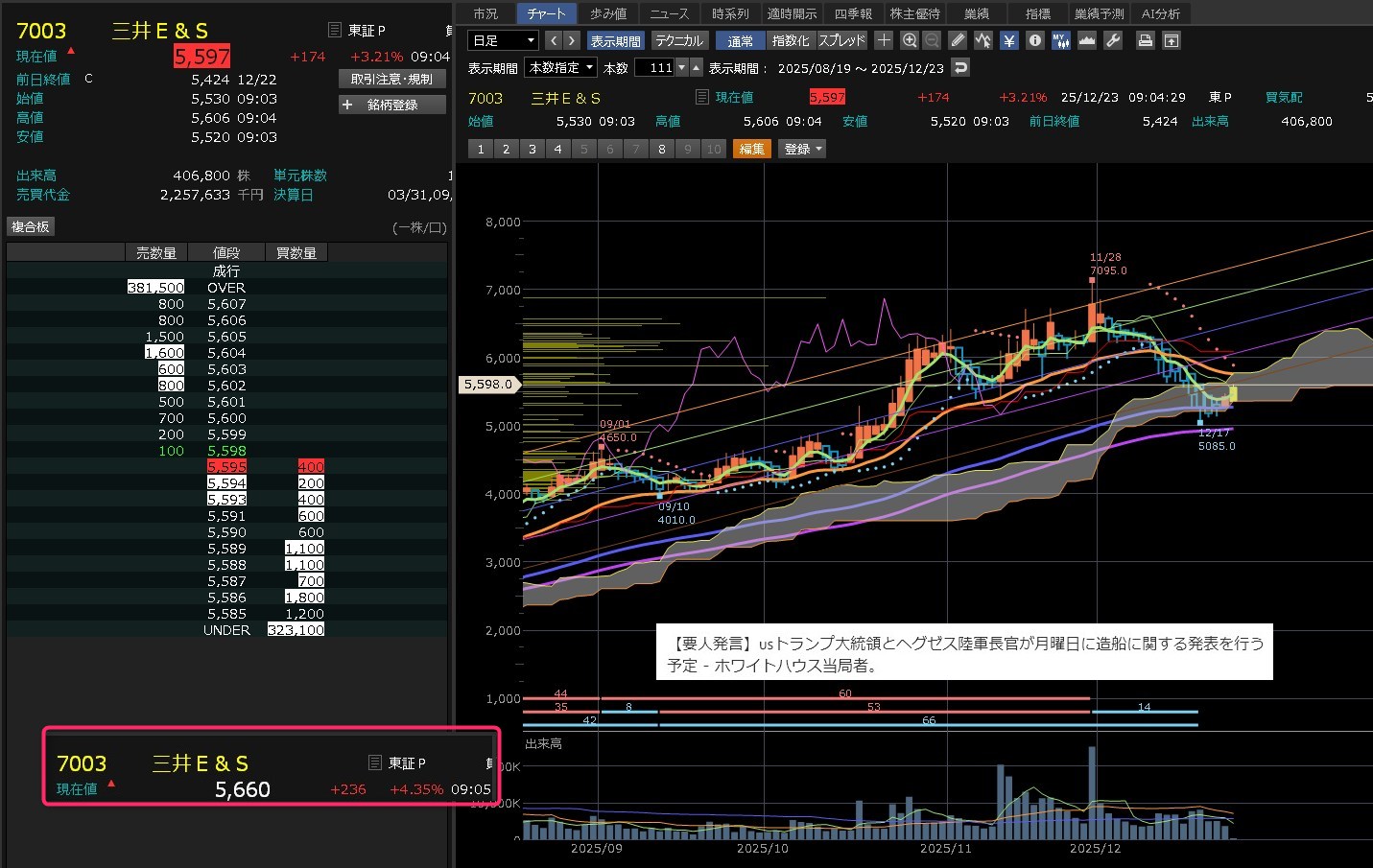
Task: Open the chart settings wrench icon
Action: (1113, 40)
